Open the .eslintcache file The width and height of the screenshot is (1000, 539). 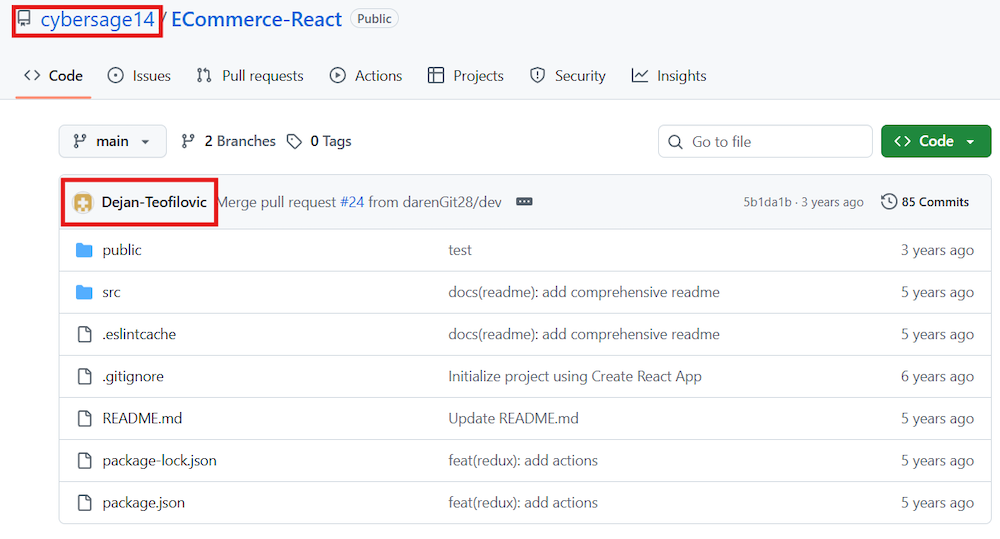coord(139,334)
